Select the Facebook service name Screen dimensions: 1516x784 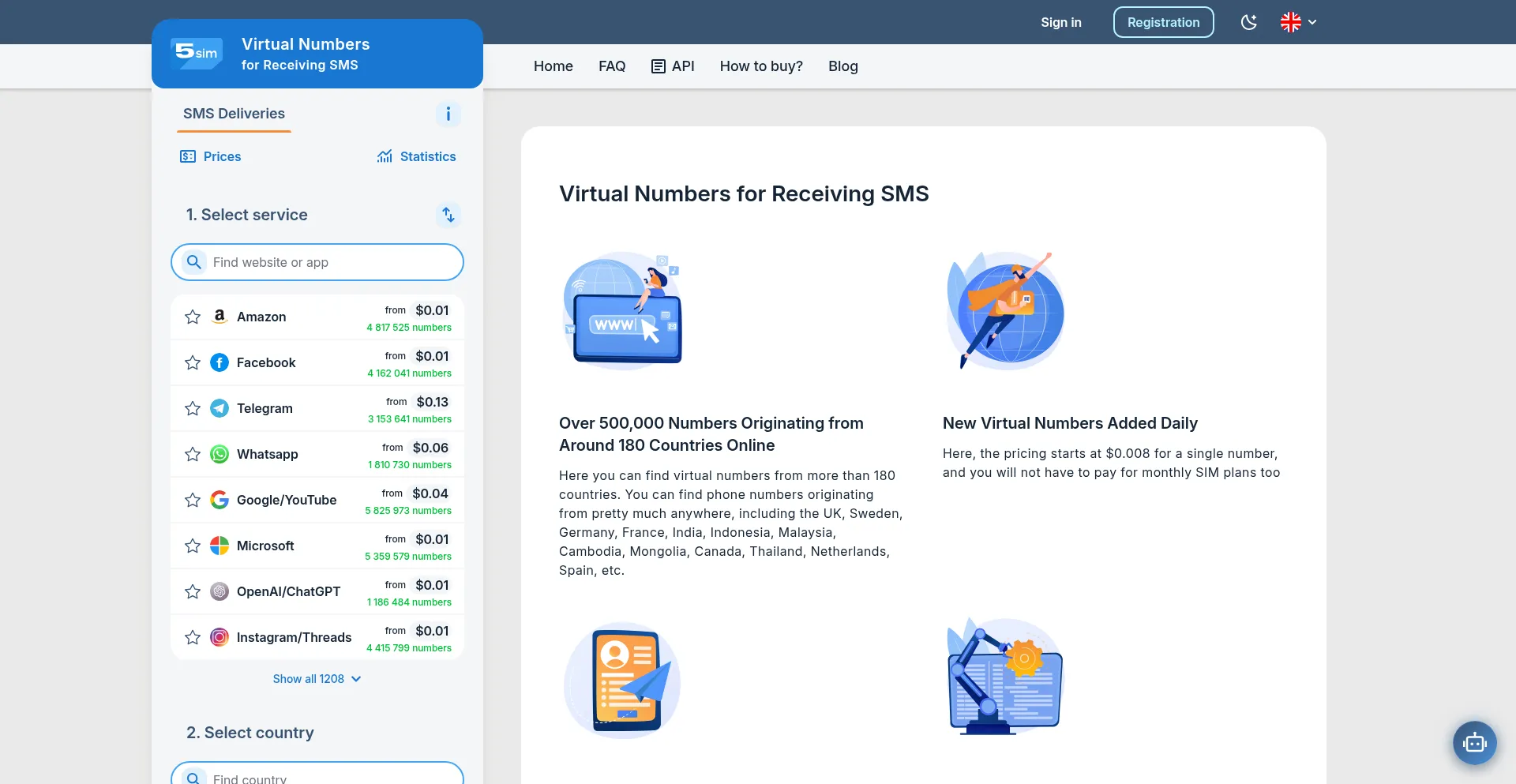coord(266,362)
